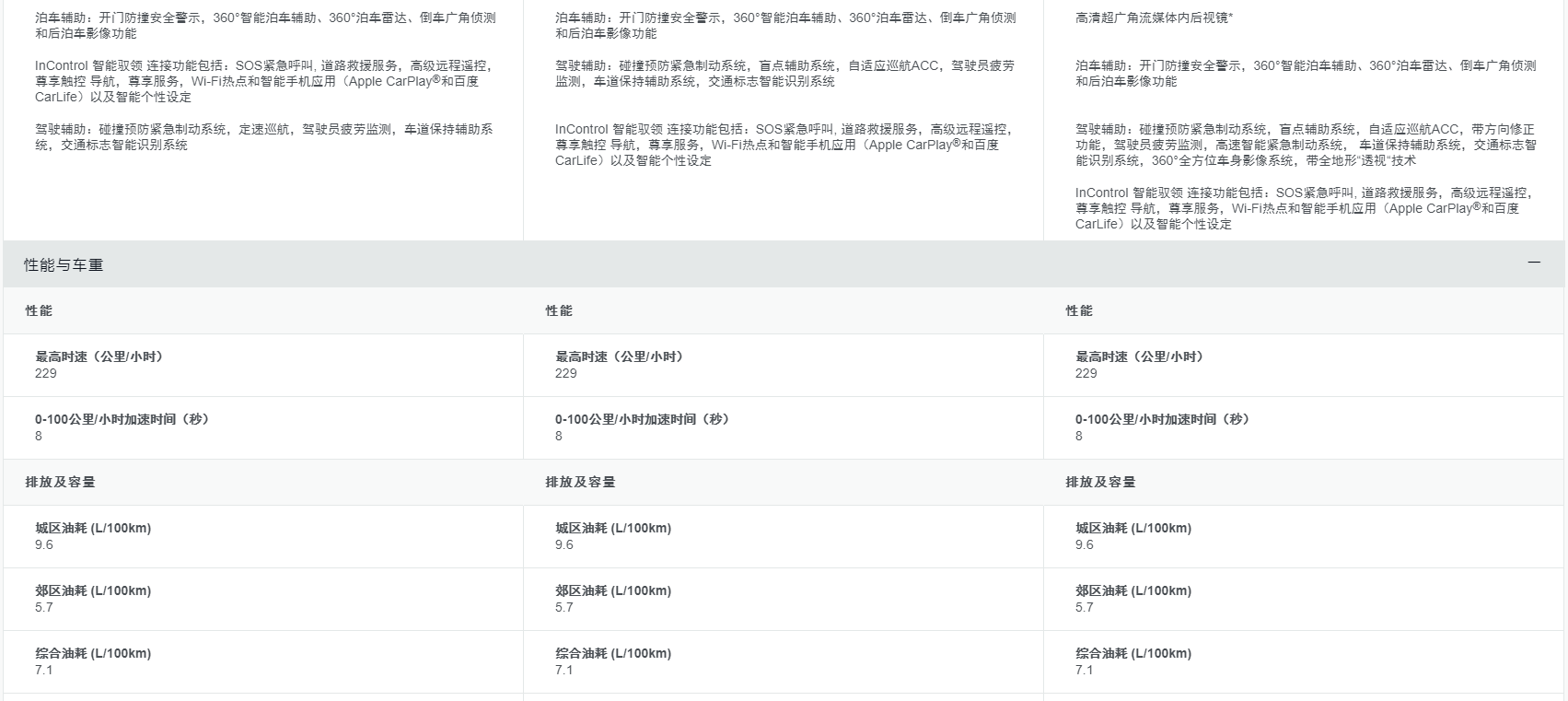Click the acceleration value 8 in right column
This screenshot has width=1568, height=701.
click(x=1079, y=436)
